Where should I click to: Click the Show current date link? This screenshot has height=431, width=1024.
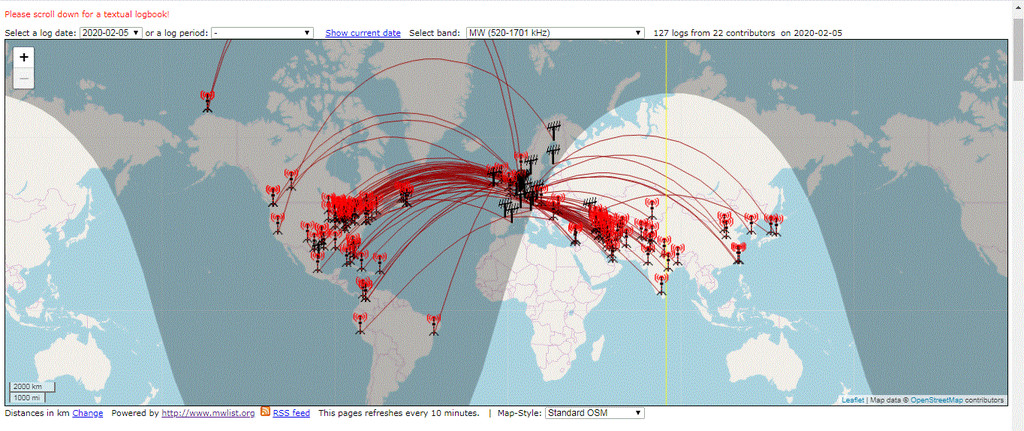tap(362, 33)
